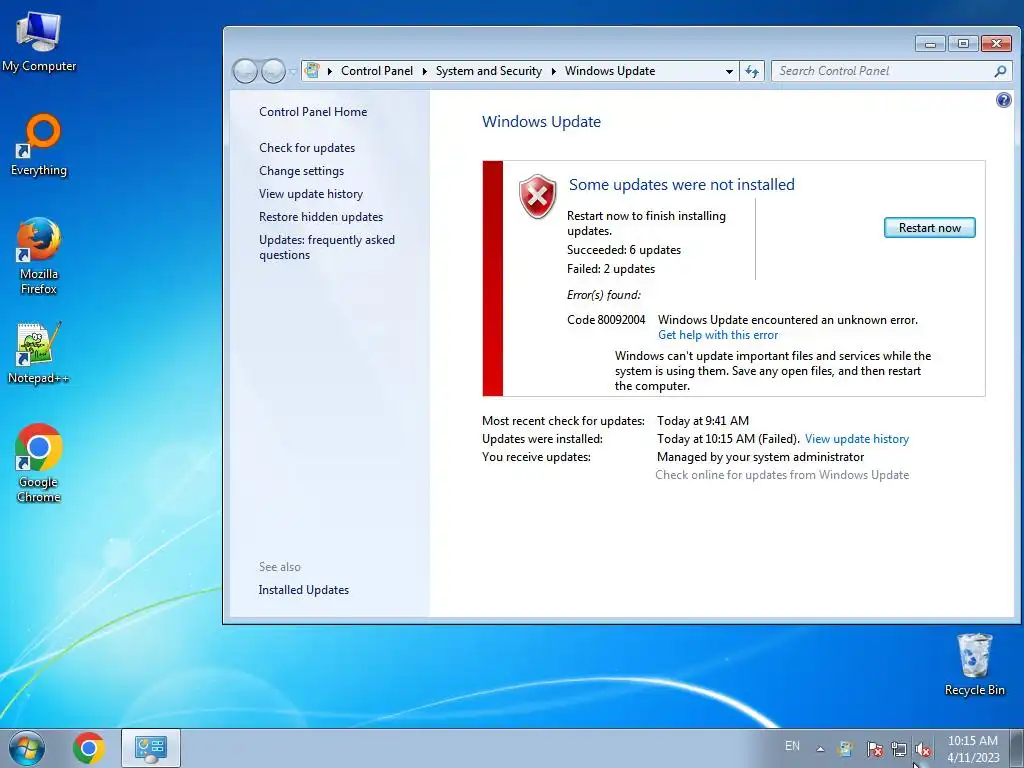Launch Notepad++ desktop shortcut
Screen dimensions: 1024x768
click(x=39, y=353)
